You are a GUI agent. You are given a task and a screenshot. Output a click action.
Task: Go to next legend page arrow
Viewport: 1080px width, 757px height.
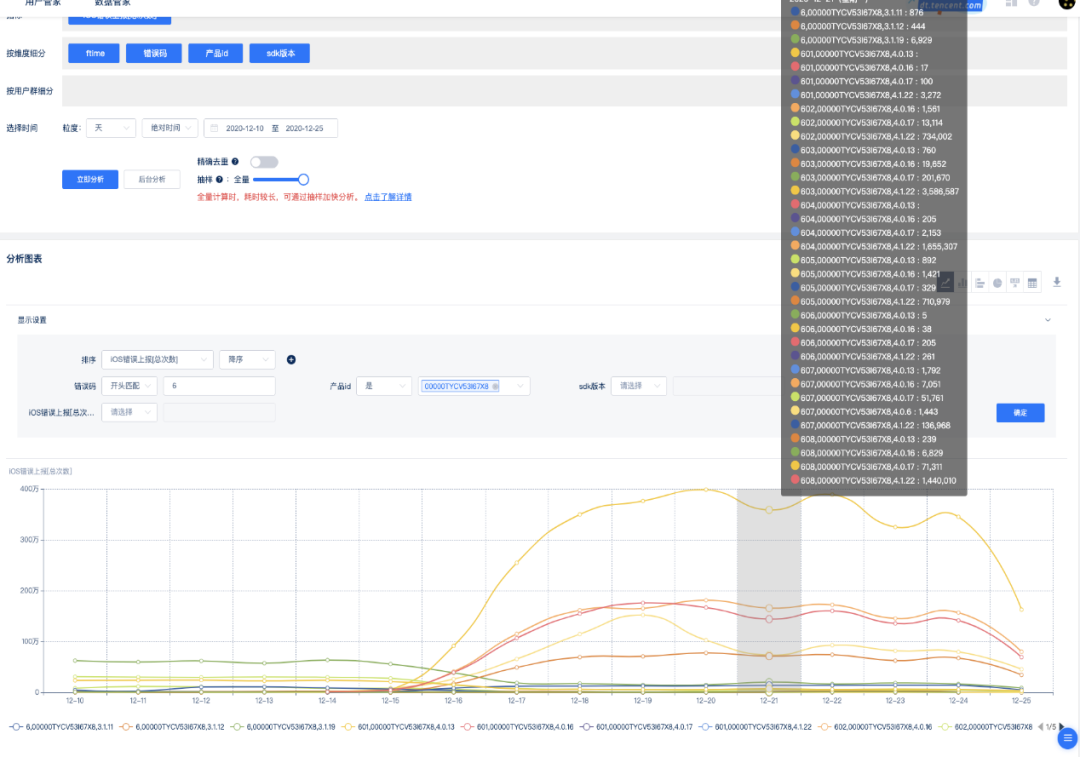1061,727
